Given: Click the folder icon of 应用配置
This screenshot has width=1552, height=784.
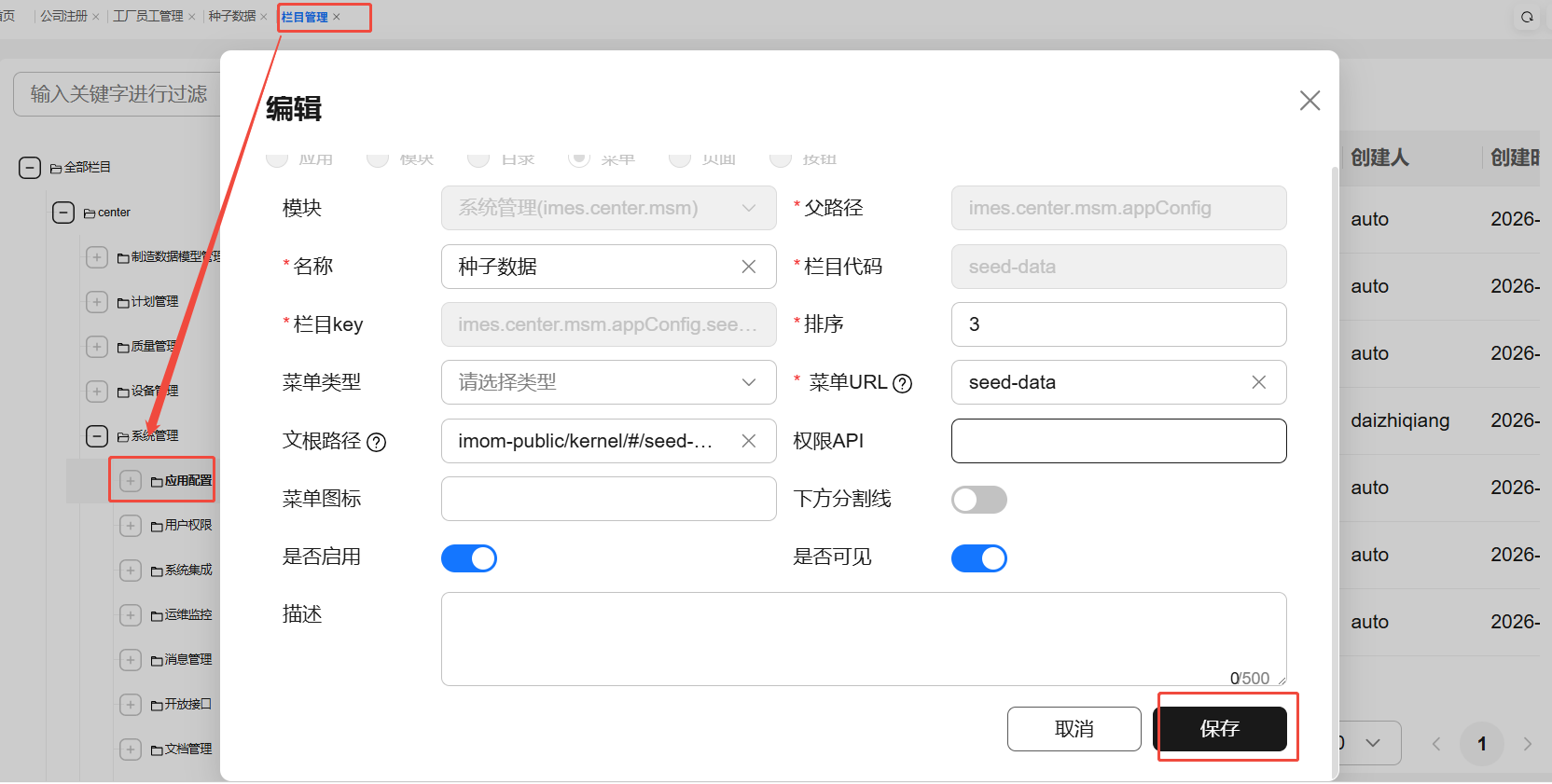Looking at the screenshot, I should [157, 482].
